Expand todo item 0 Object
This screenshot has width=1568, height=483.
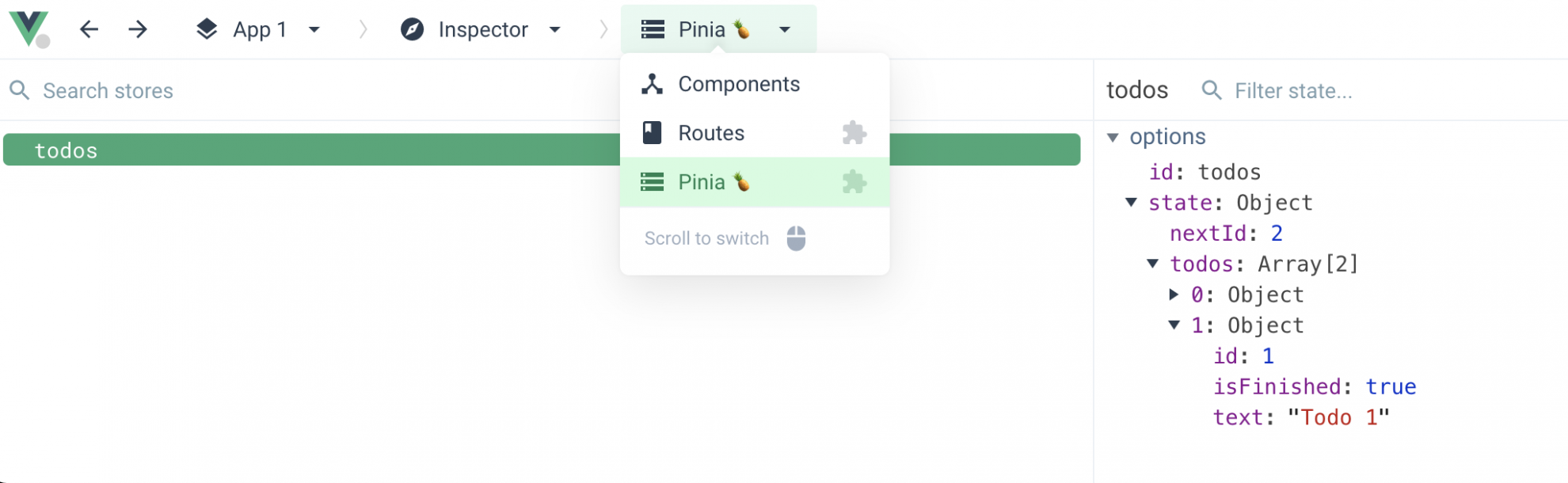coord(1173,295)
